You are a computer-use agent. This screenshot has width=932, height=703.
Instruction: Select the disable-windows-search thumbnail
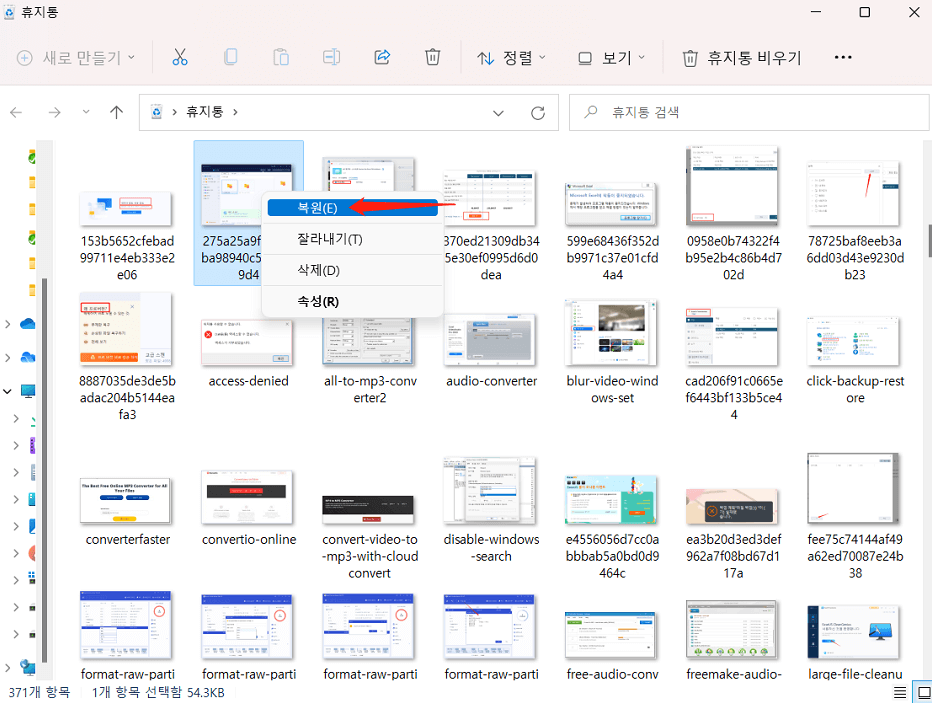tap(490, 491)
